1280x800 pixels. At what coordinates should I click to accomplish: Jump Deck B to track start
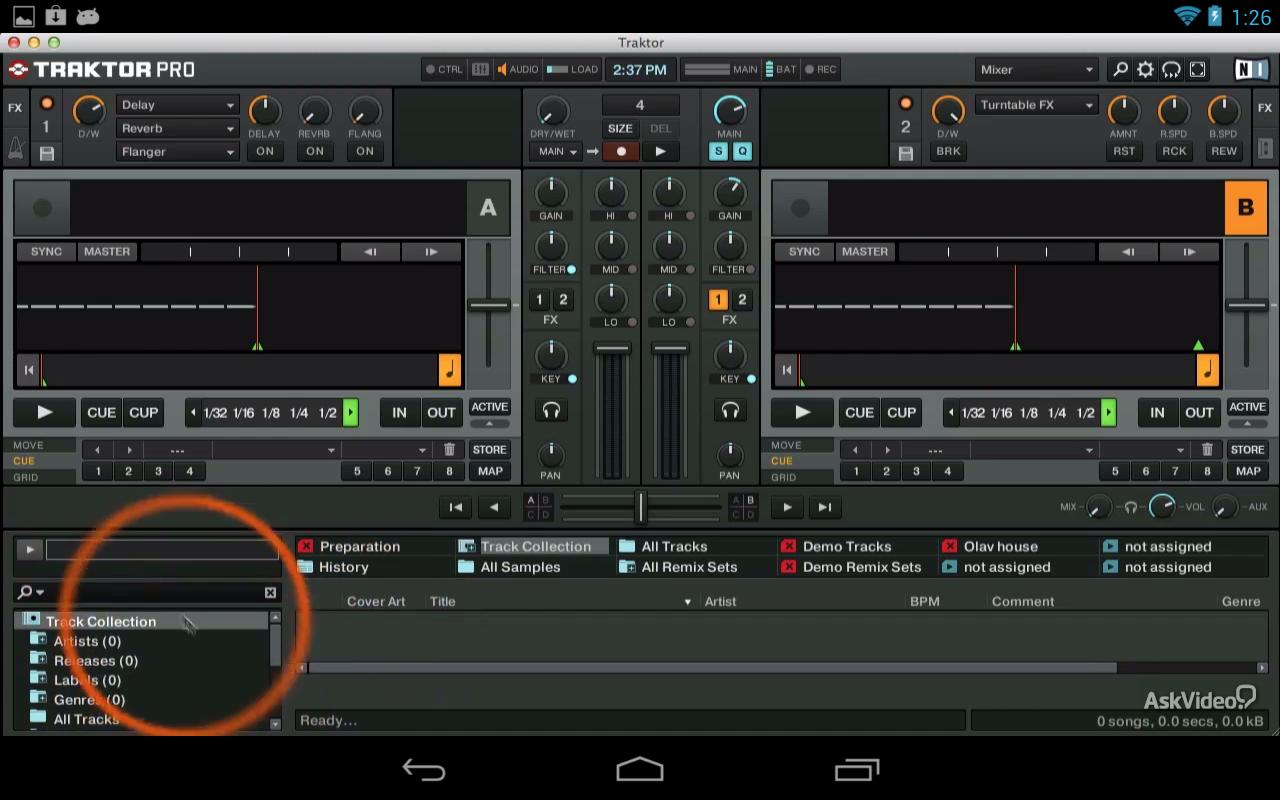787,370
